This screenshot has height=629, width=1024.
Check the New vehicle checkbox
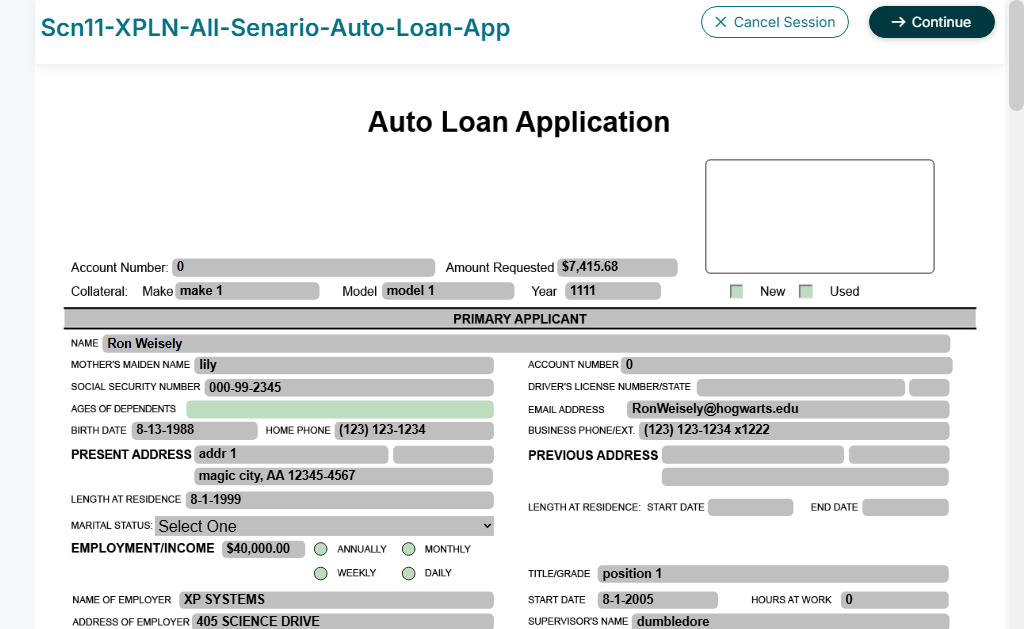click(x=736, y=291)
